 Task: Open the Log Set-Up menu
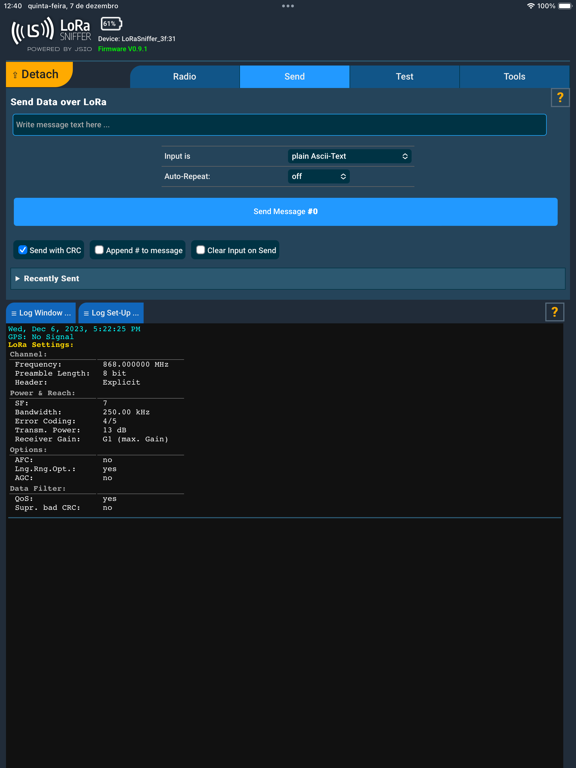coord(111,313)
